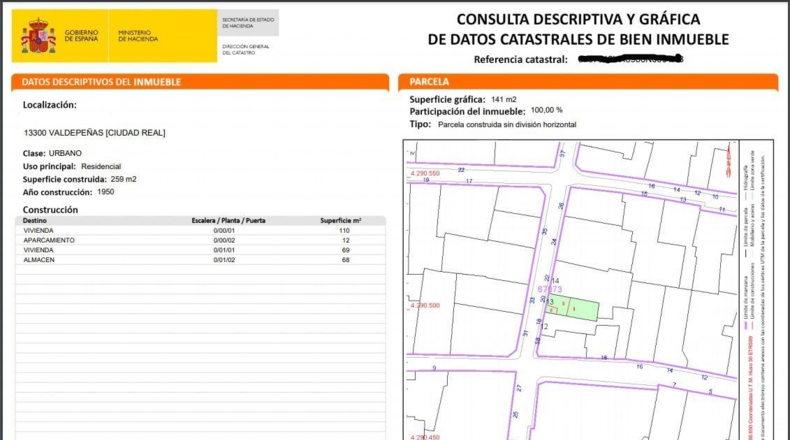This screenshot has width=790, height=440.
Task: Click 'VIVIENDA' in the 0/01/01 row
Action: click(38, 250)
